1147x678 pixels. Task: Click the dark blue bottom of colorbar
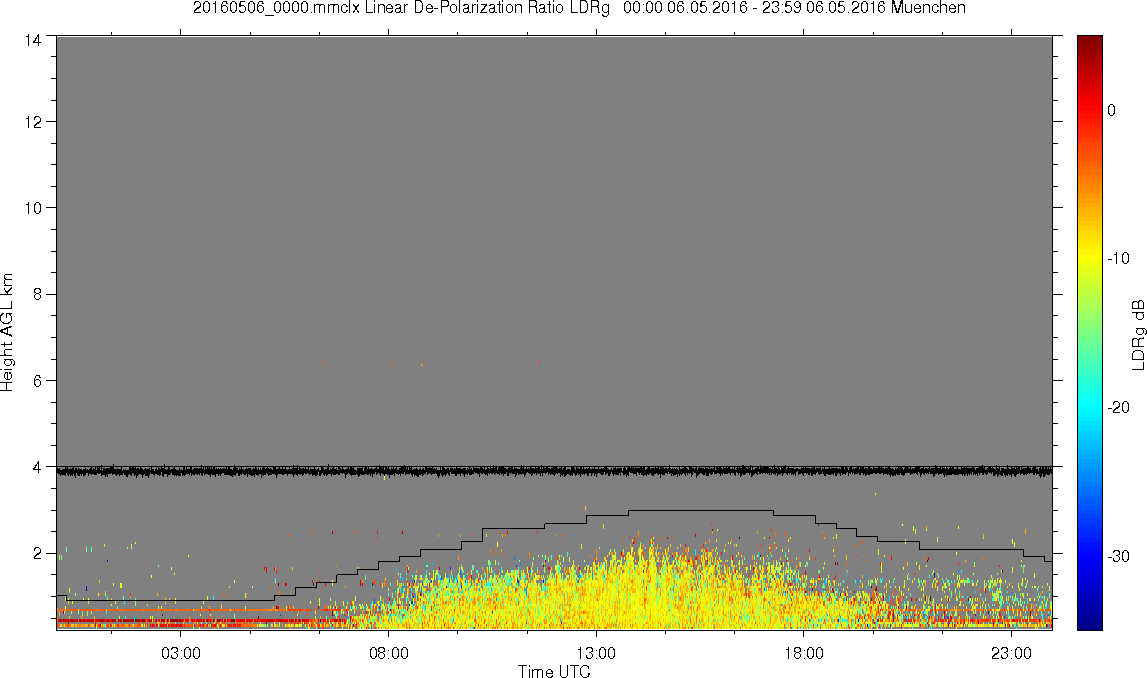[x=1089, y=622]
